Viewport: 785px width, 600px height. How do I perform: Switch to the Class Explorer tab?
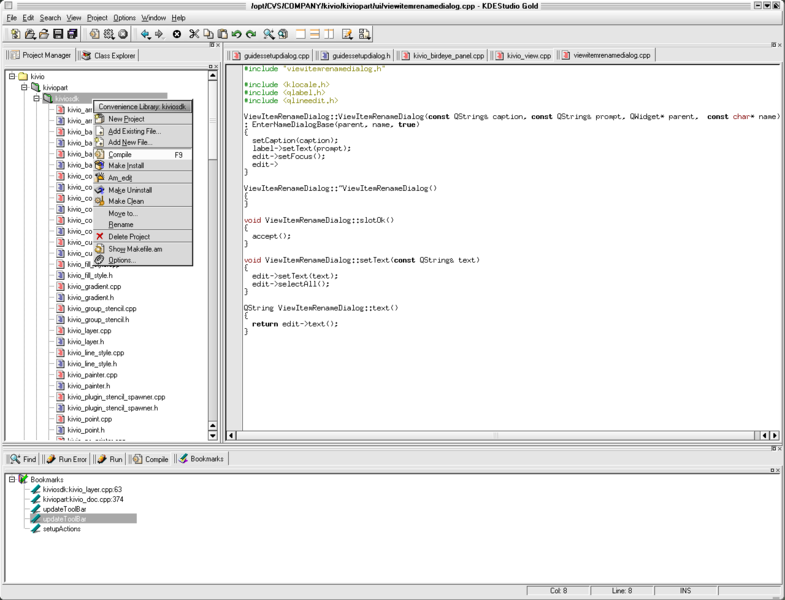pos(109,55)
